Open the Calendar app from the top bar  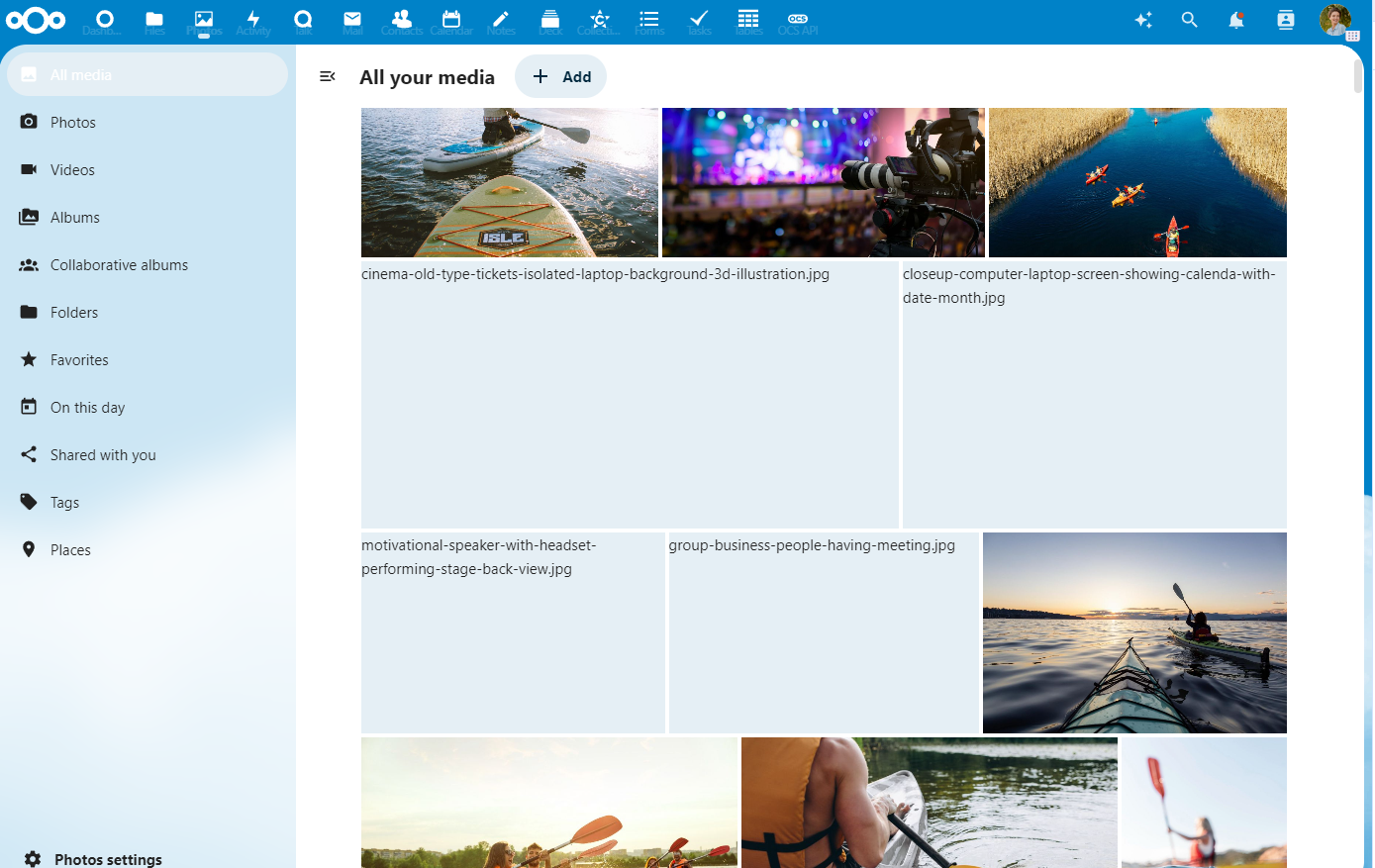pos(451,20)
